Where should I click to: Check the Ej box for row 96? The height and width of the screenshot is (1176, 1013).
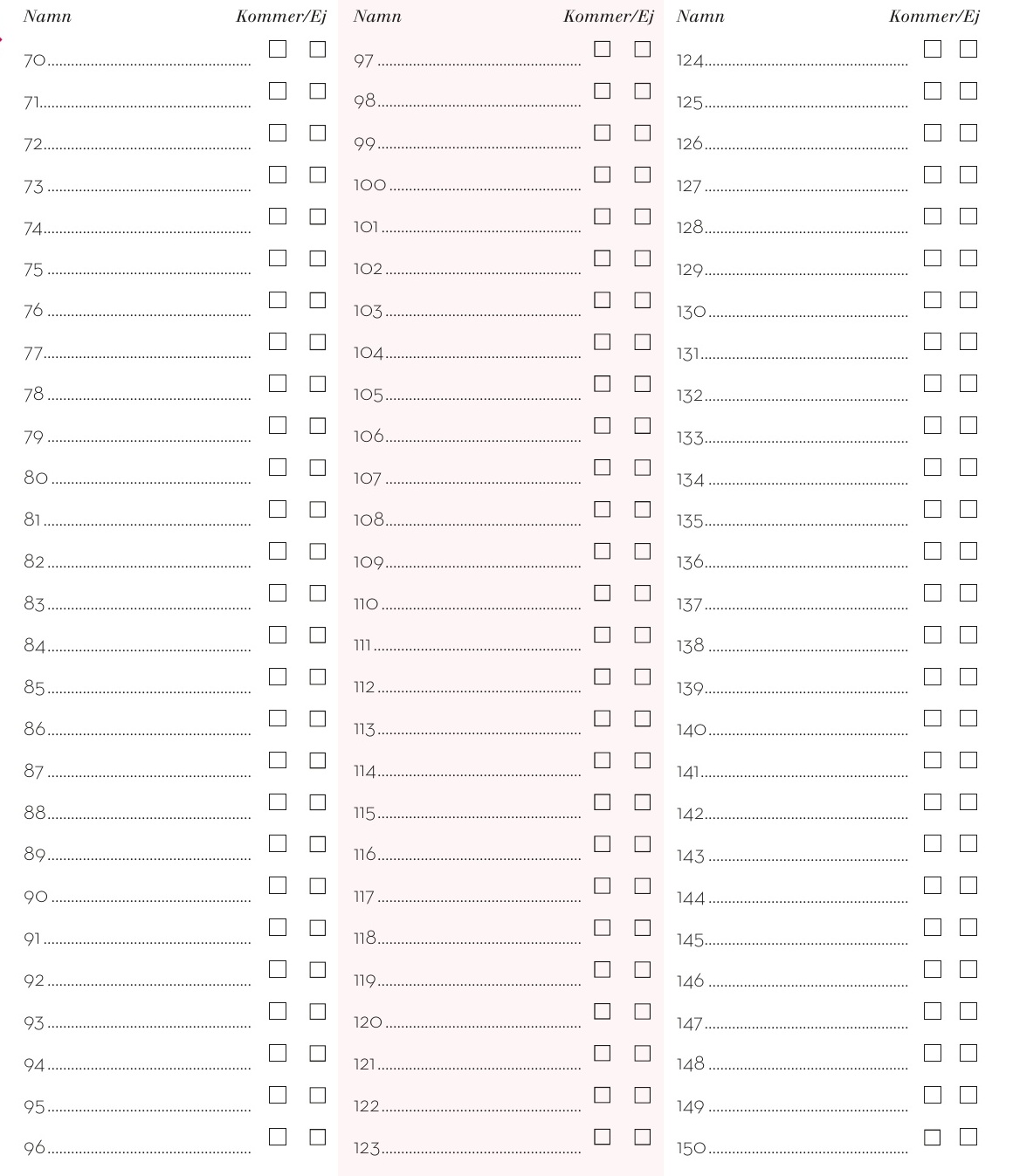(318, 1137)
